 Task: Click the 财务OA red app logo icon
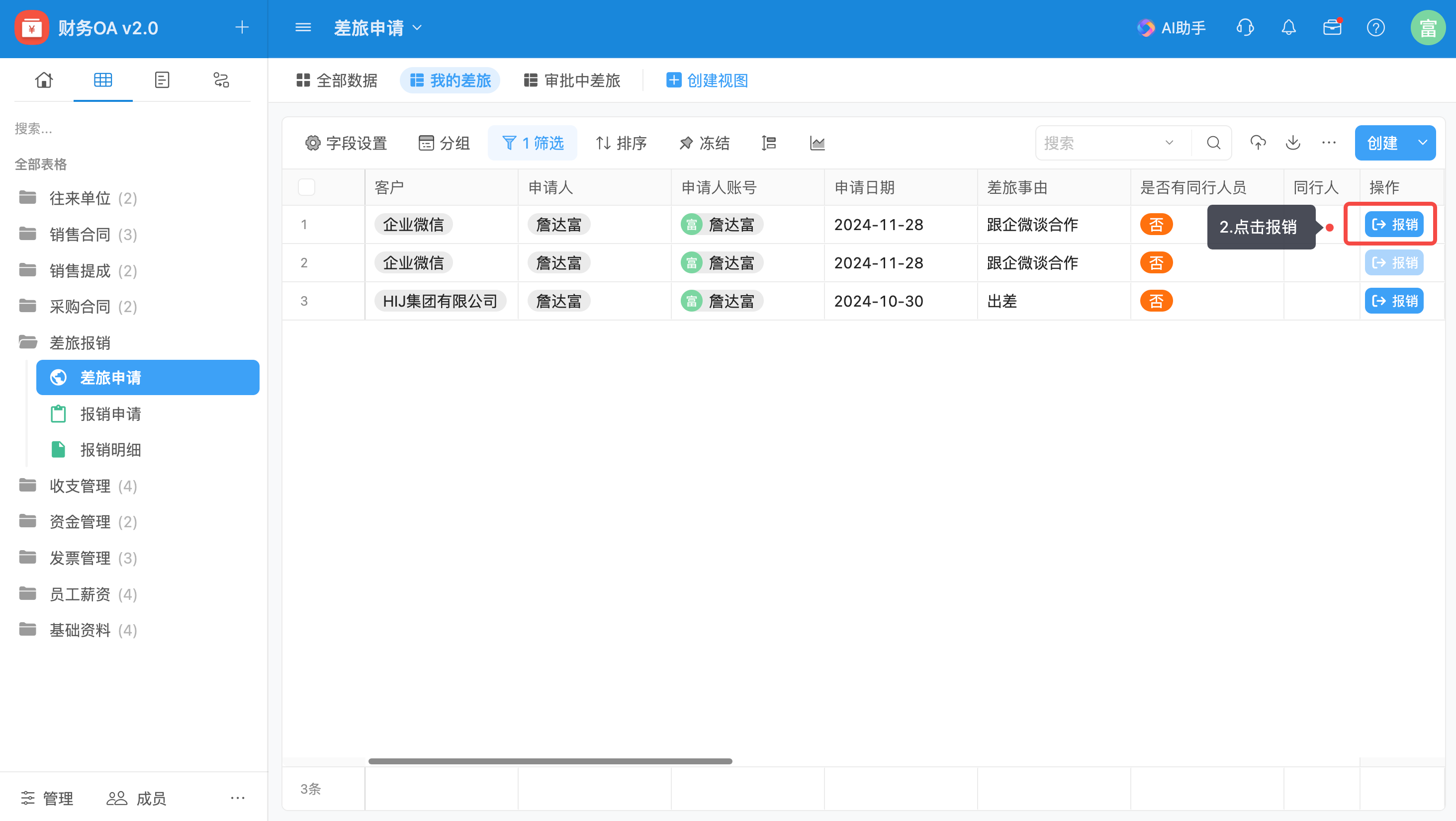(x=32, y=28)
